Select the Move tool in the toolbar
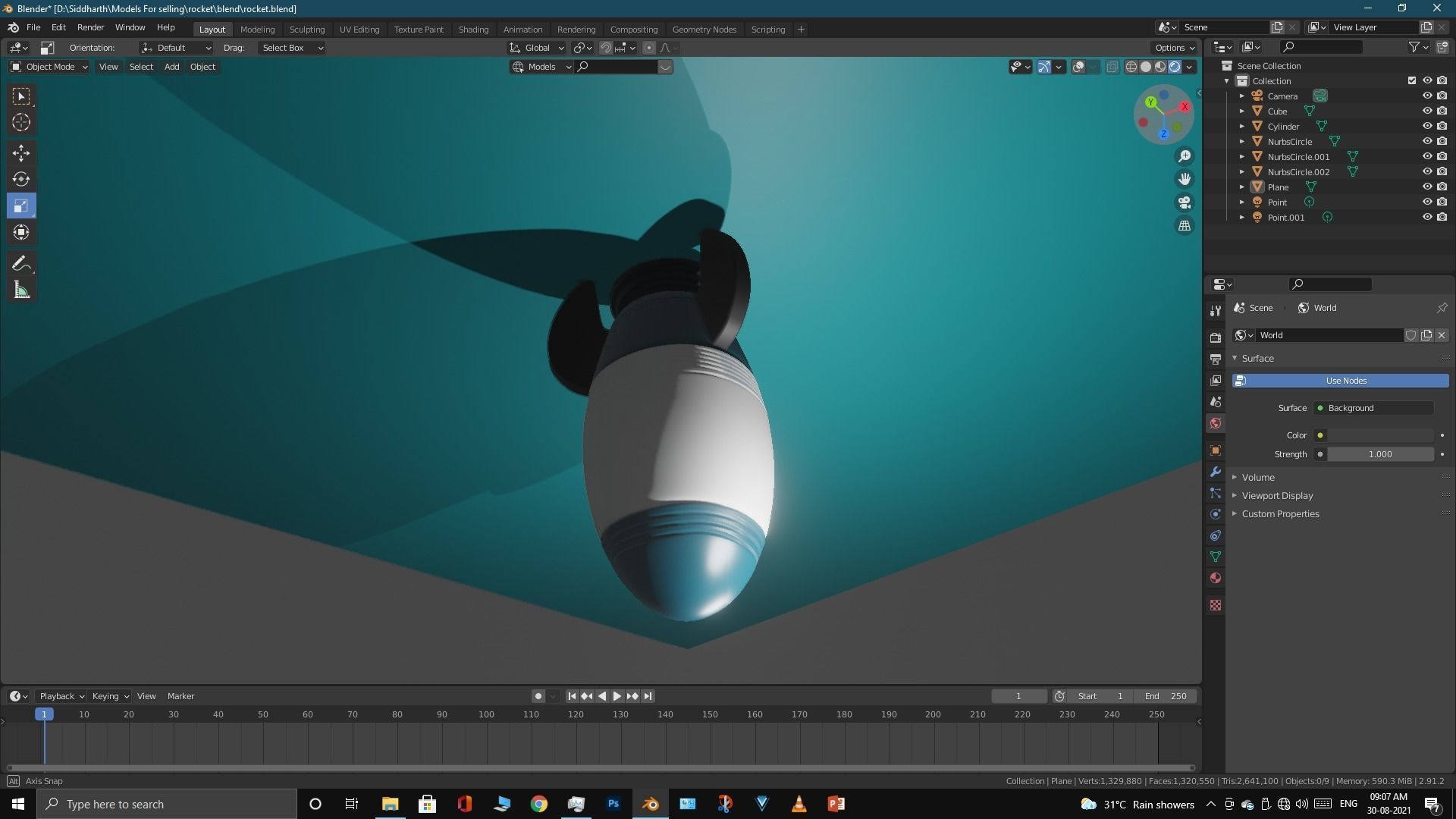 point(21,153)
